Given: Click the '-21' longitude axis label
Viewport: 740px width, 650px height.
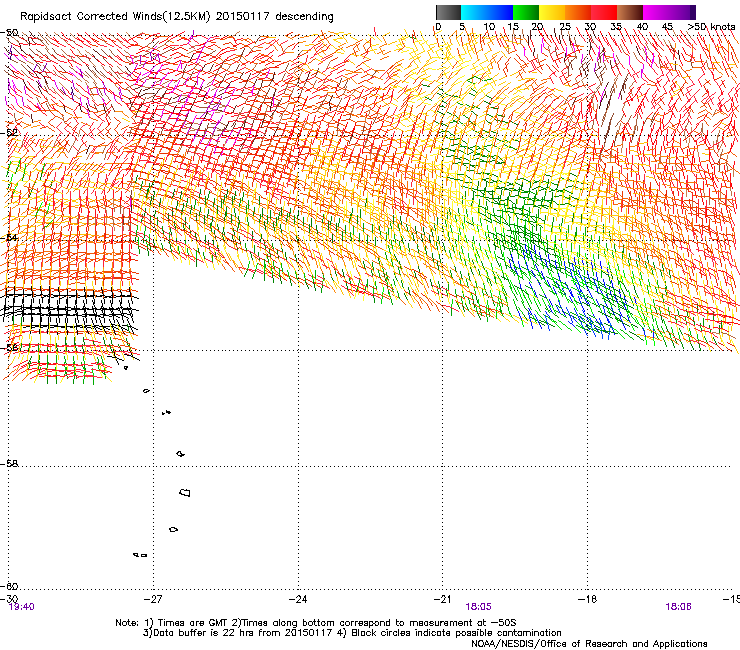Looking at the screenshot, I should click(x=442, y=599).
